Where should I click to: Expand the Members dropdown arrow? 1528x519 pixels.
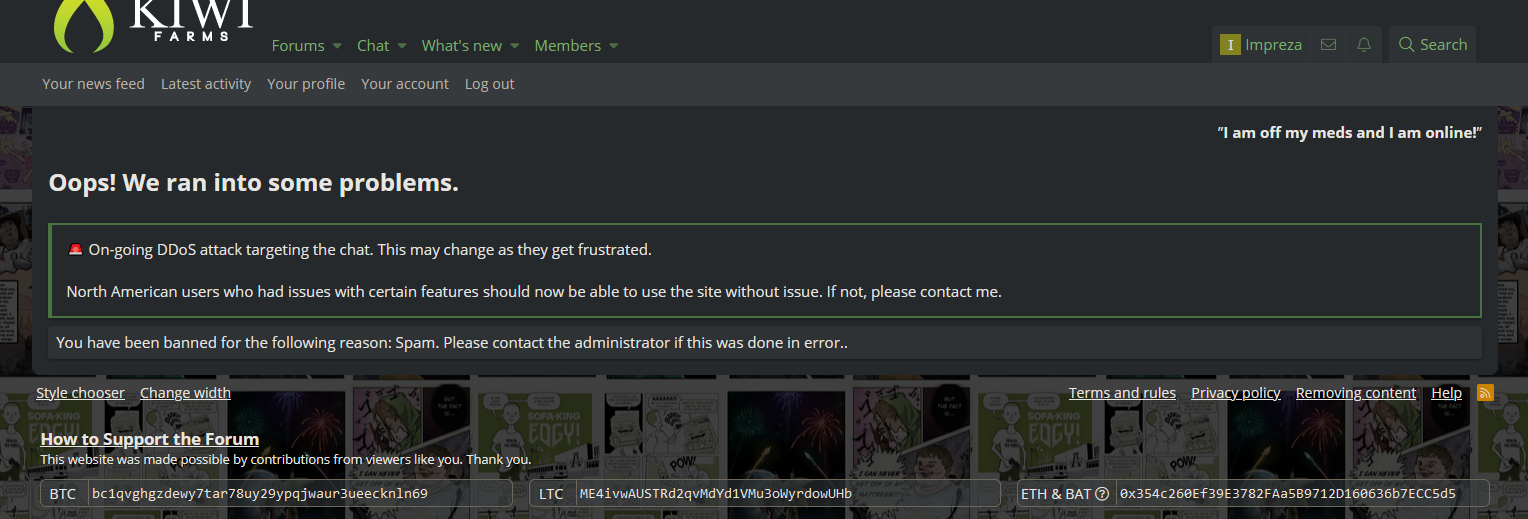point(614,46)
